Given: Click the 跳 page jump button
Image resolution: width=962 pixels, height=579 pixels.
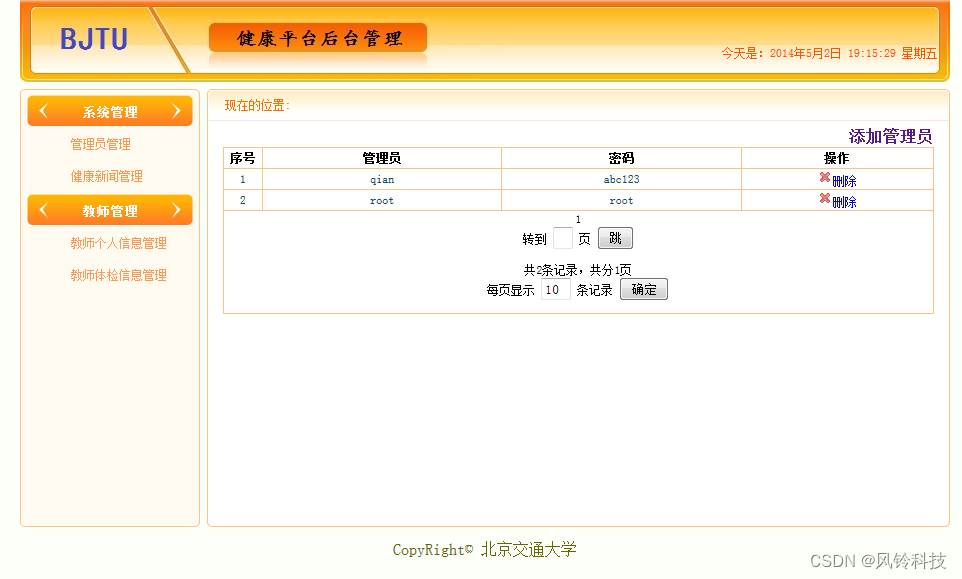Looking at the screenshot, I should [615, 238].
